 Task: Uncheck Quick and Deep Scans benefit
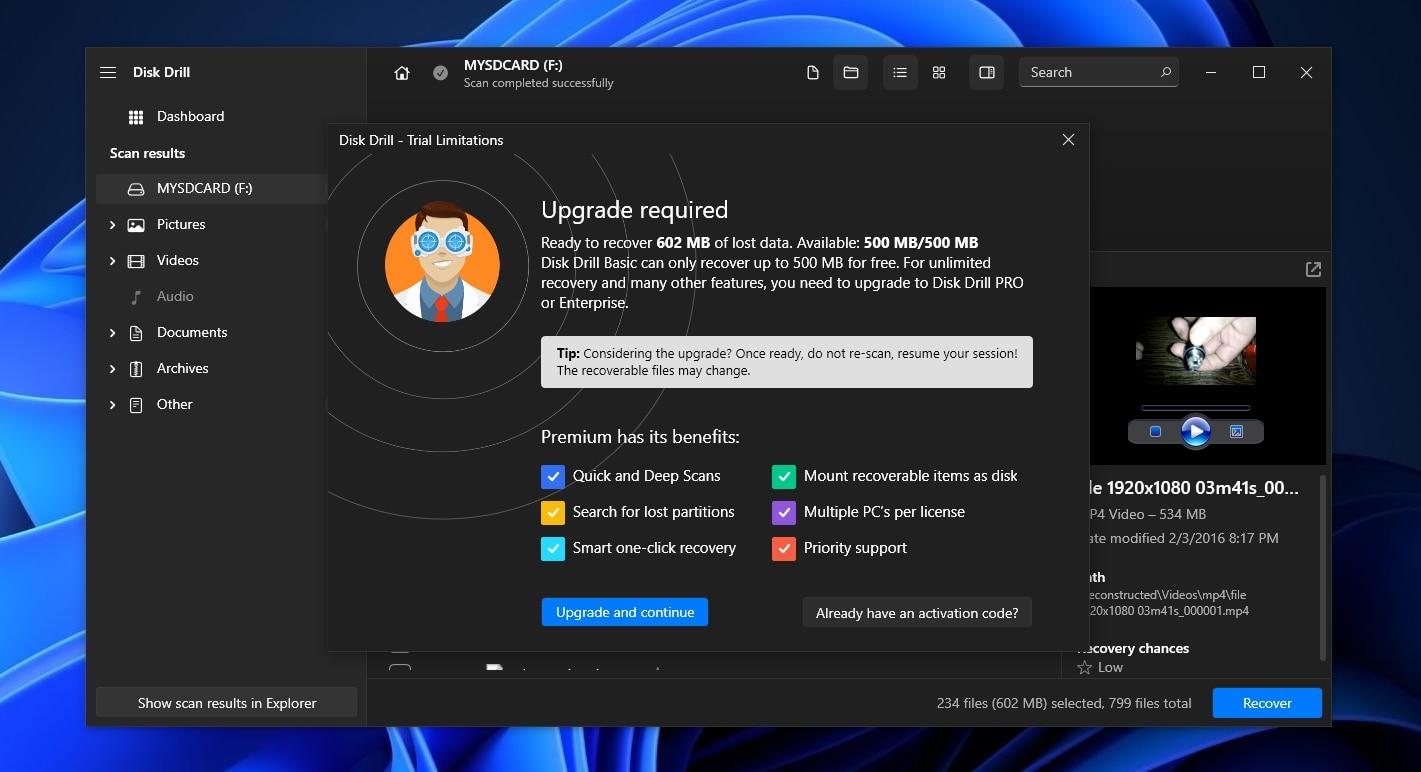[x=553, y=476]
